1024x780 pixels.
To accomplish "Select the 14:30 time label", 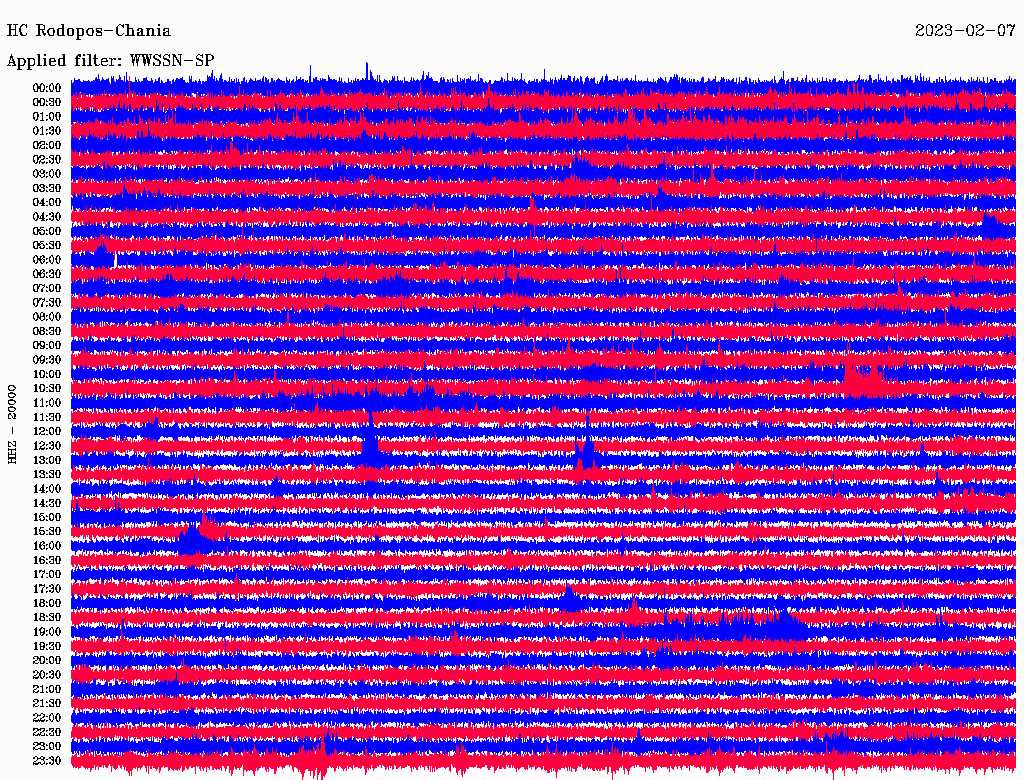I will click(47, 504).
